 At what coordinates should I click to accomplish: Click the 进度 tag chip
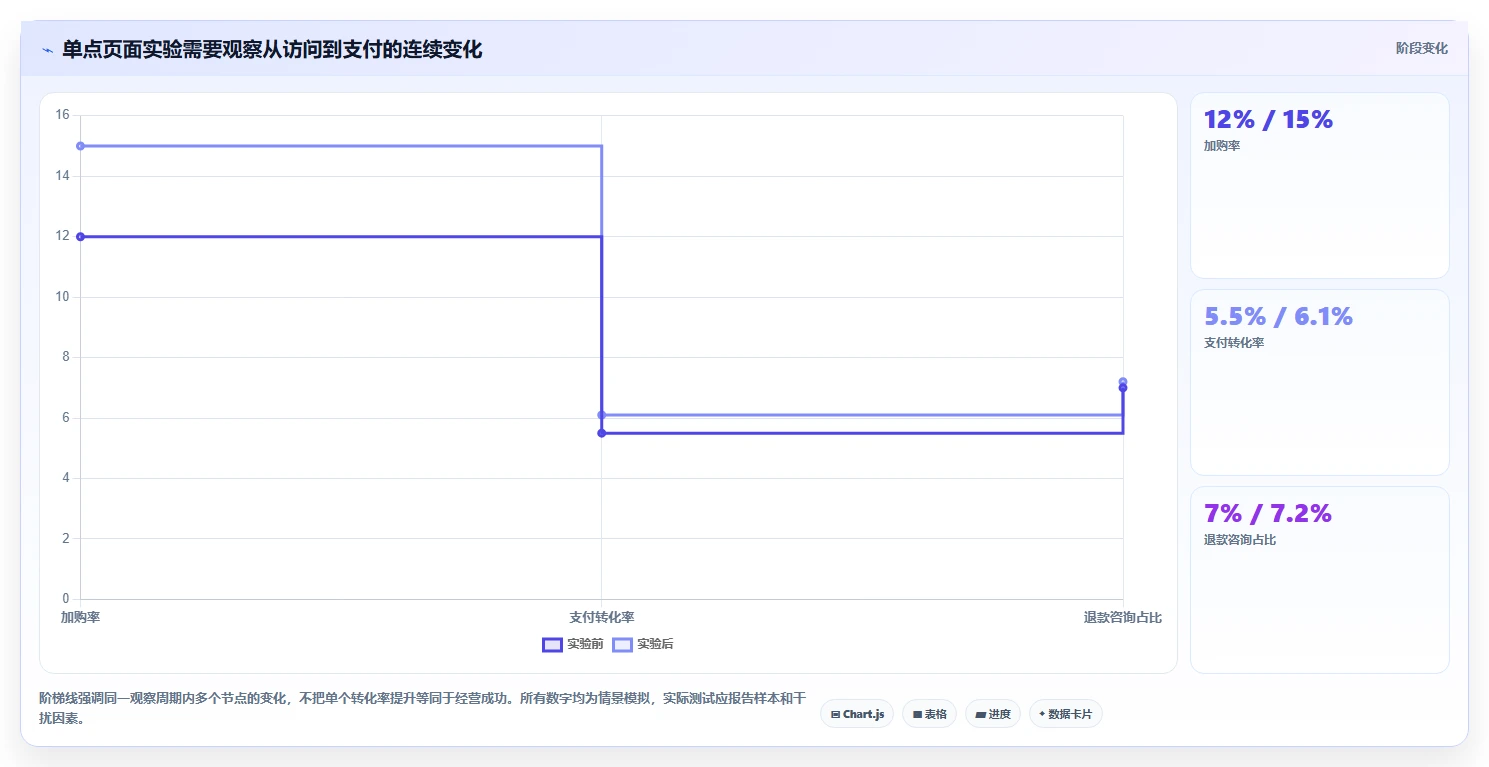click(992, 714)
